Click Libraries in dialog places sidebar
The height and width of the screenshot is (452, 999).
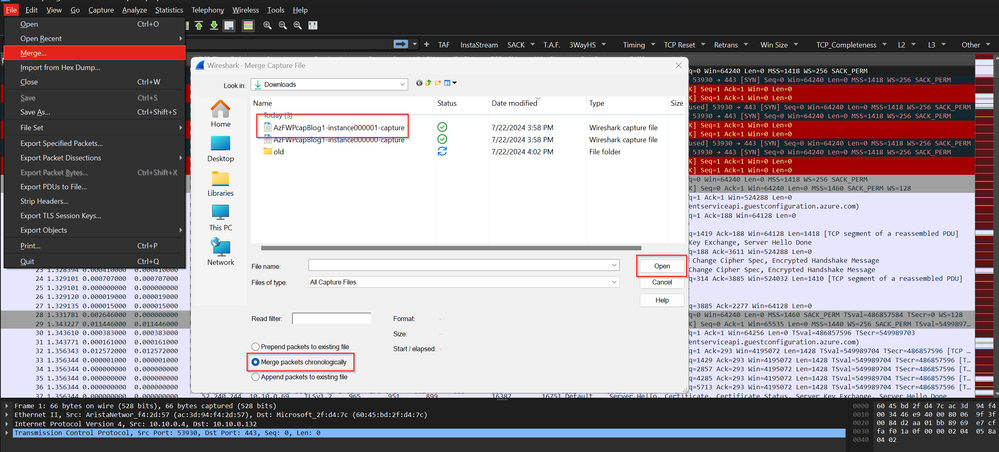(220, 184)
